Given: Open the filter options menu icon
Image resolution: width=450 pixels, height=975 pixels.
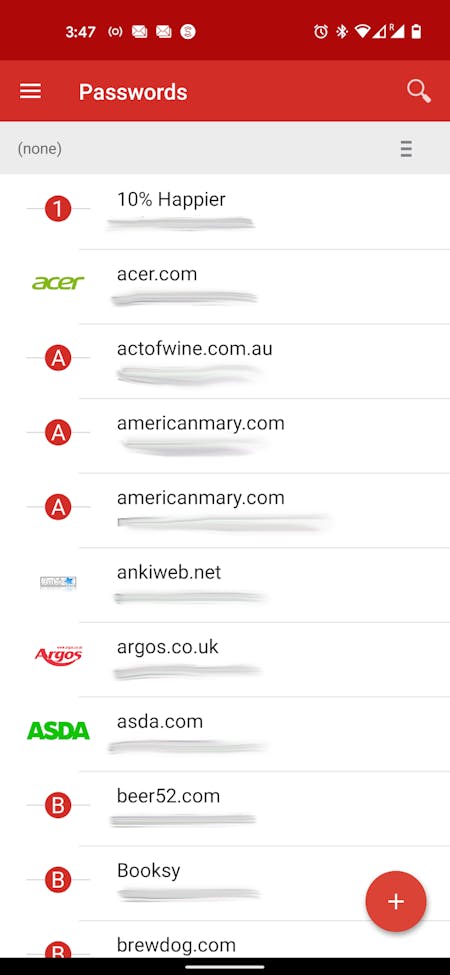Looking at the screenshot, I should click(x=406, y=149).
